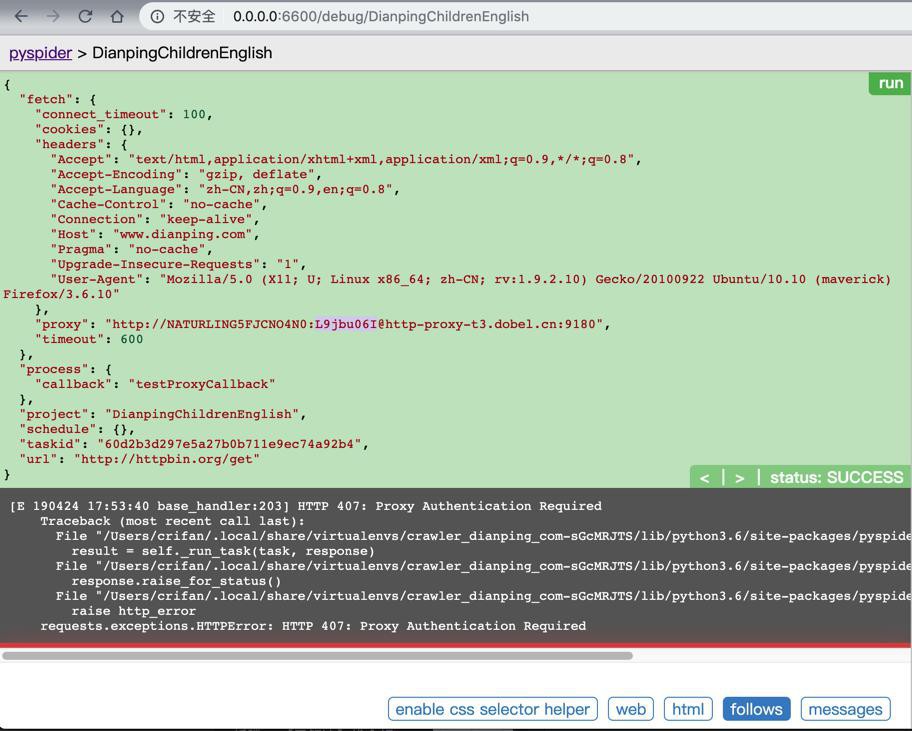Click the browser back arrow

(21, 16)
